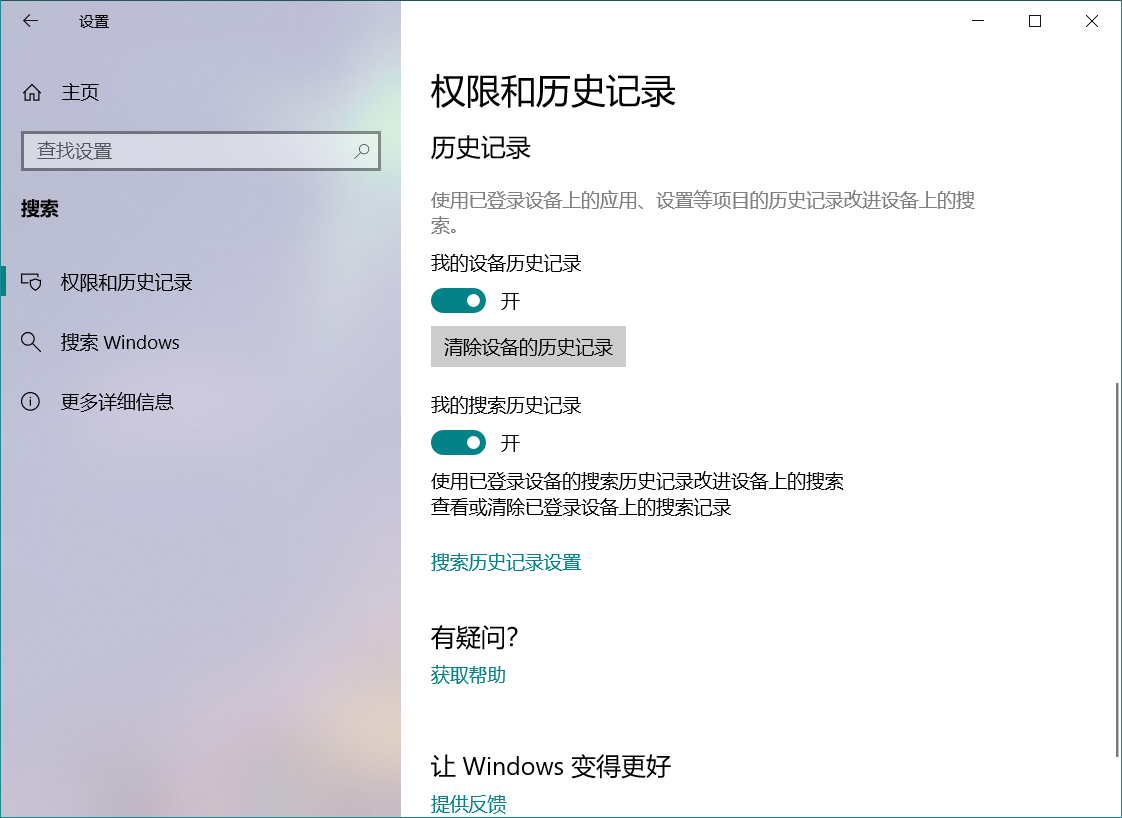
Task: Close the 设置 window
Action: (1092, 21)
